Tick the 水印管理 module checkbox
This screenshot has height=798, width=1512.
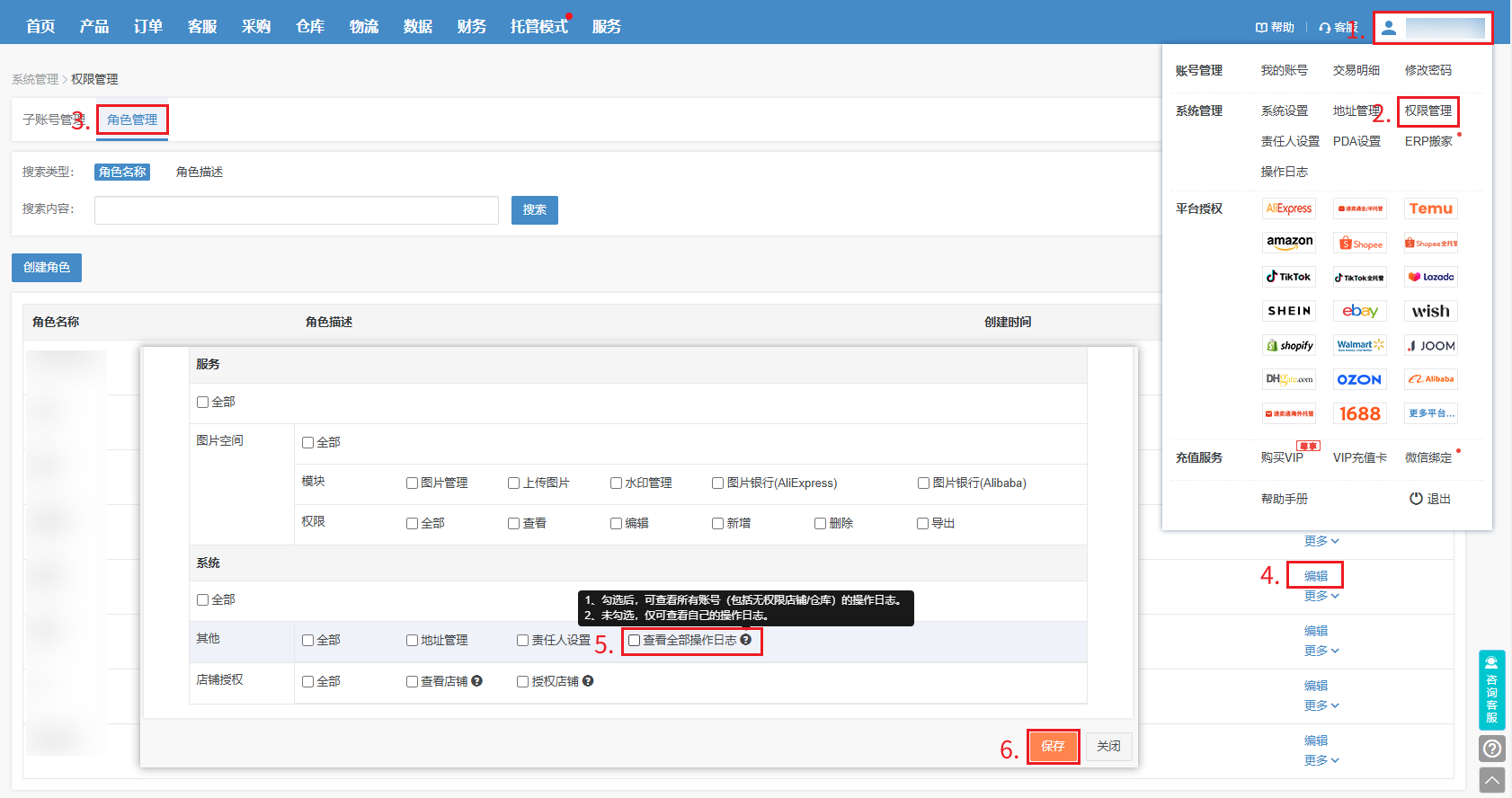pyautogui.click(x=616, y=483)
